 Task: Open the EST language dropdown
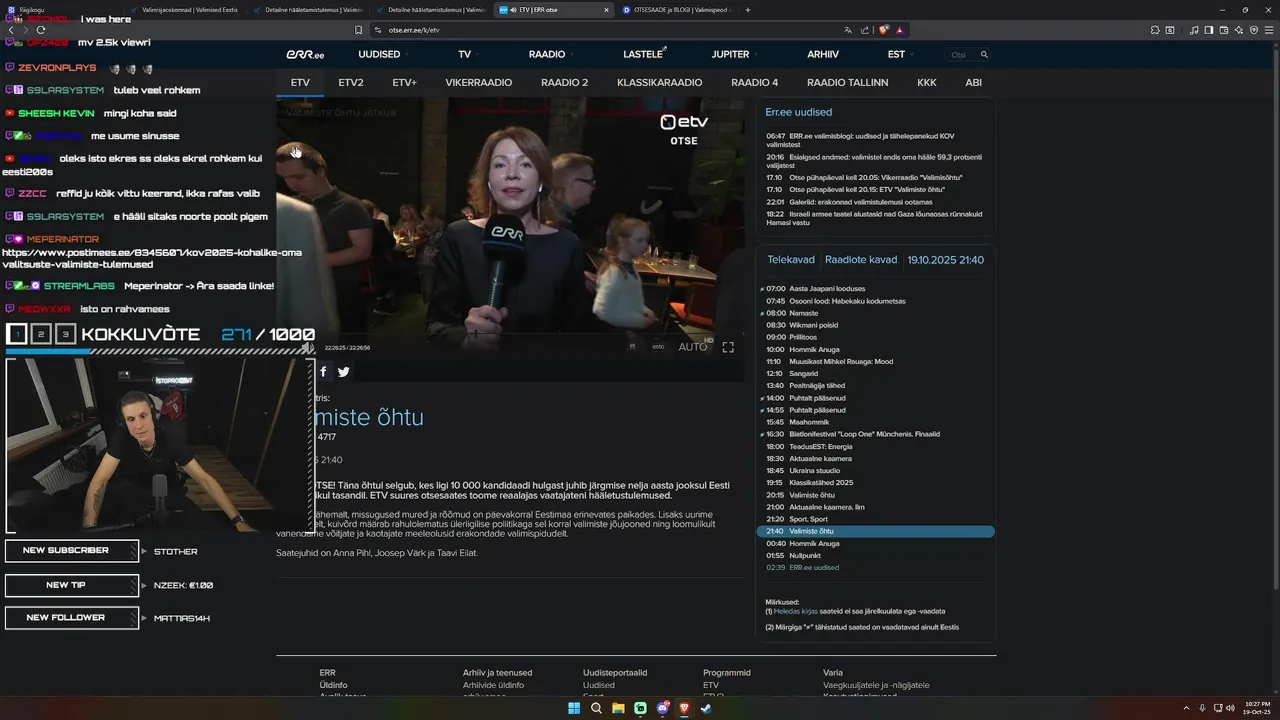pyautogui.click(x=896, y=54)
